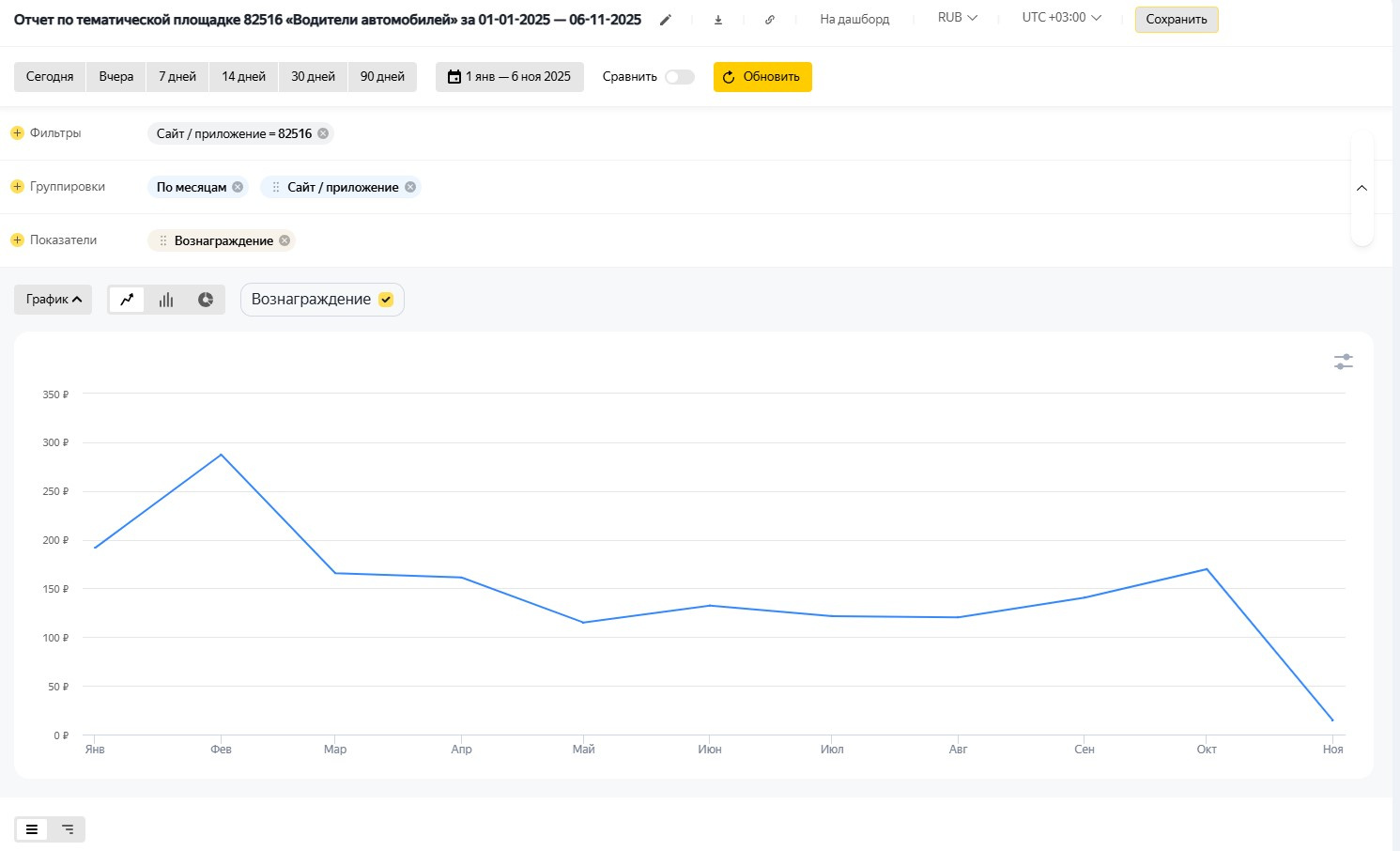Open the UTC +03:00 timezone dropdown
The width and height of the screenshot is (1400, 851).
click(1061, 18)
